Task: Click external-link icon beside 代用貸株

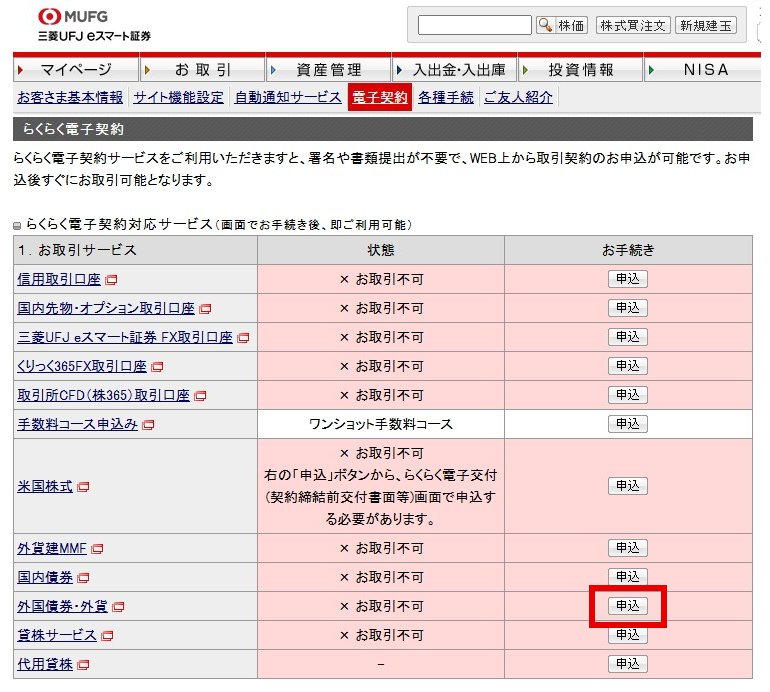Action: pos(83,665)
